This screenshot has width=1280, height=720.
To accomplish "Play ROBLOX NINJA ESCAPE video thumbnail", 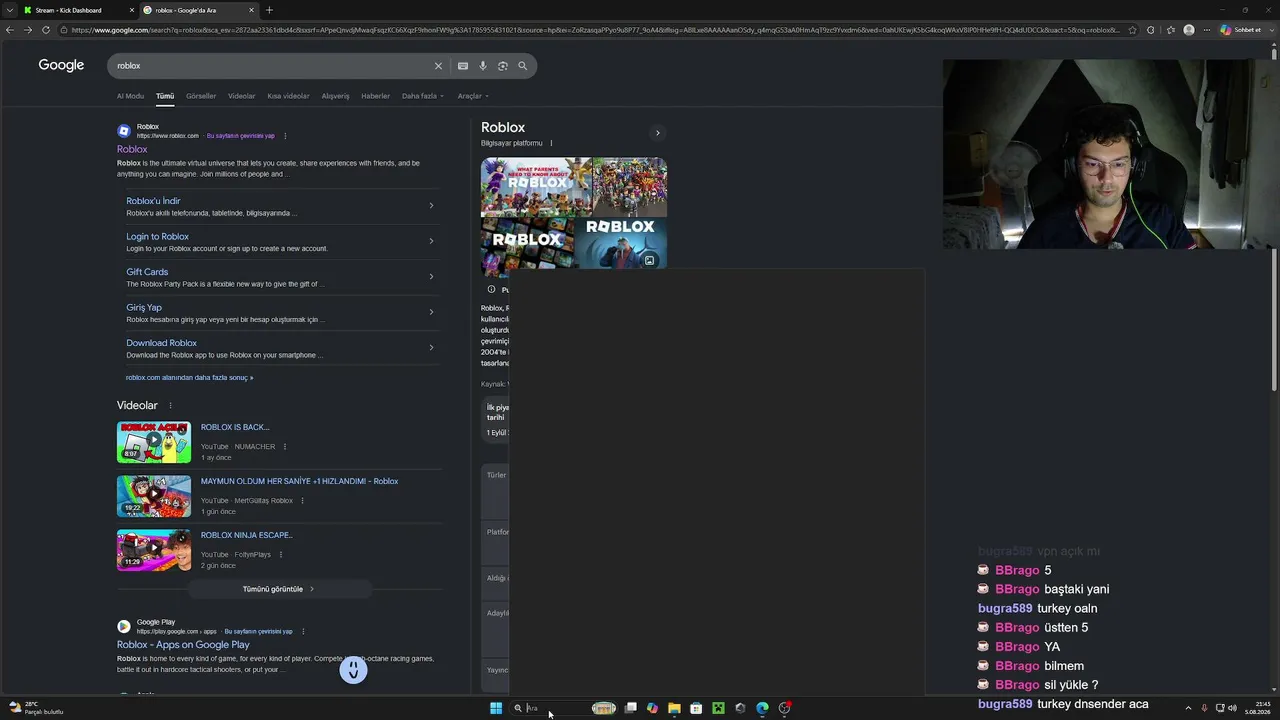I will 154,550.
